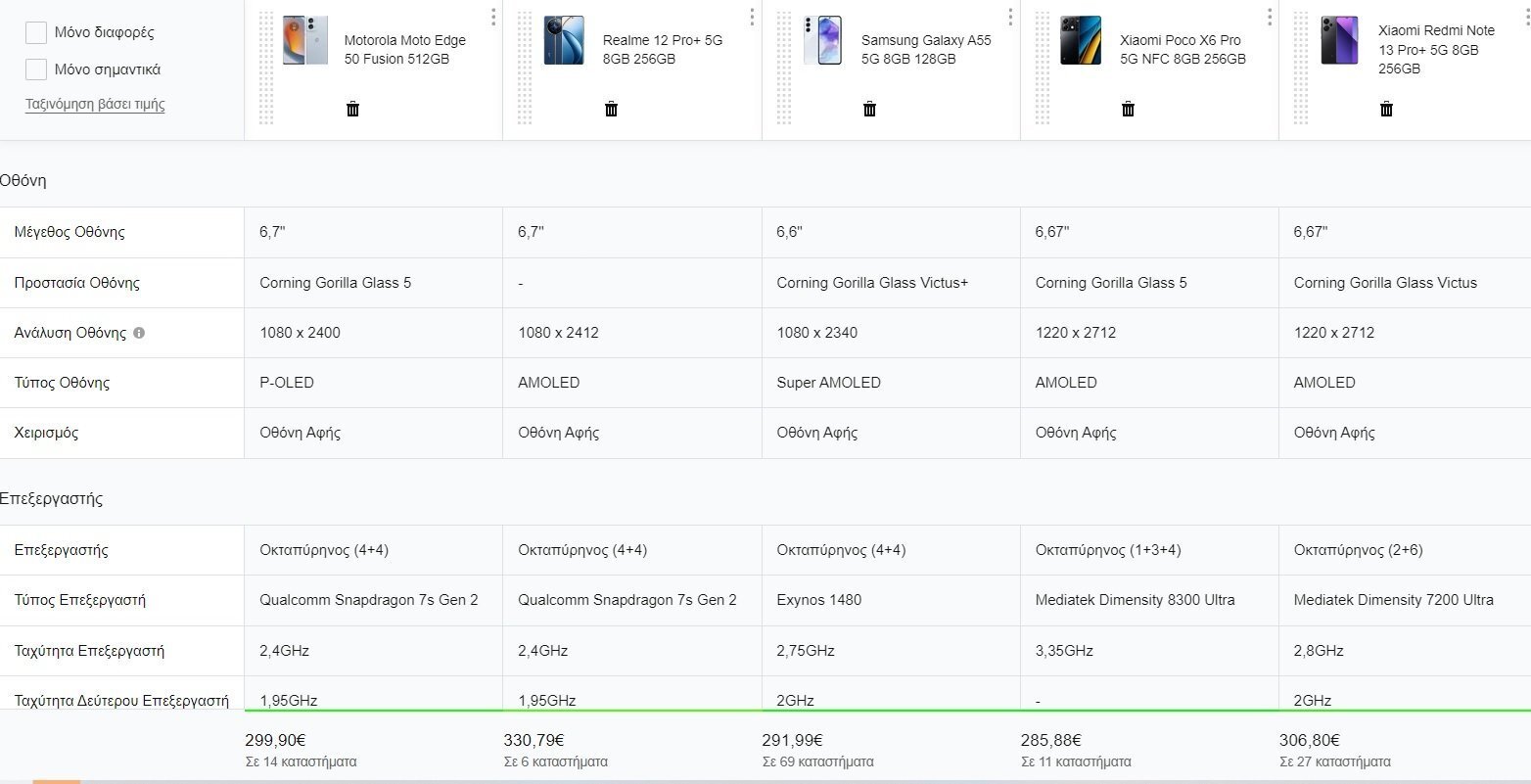The image size is (1531, 784).
Task: Click Σε 69 καταστήματα stores text
Action: [x=817, y=761]
